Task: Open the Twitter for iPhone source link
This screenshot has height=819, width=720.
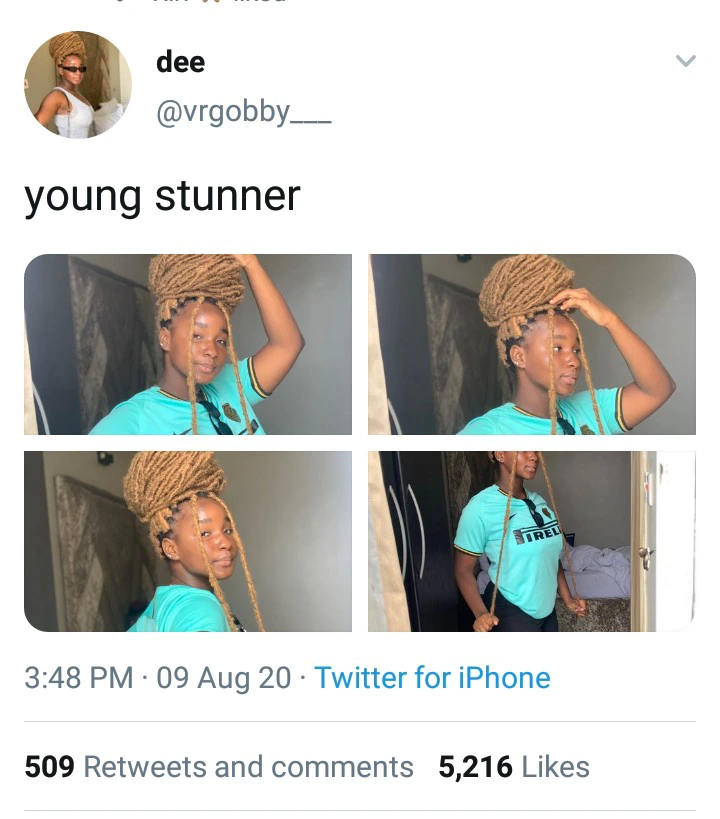Action: (x=432, y=678)
